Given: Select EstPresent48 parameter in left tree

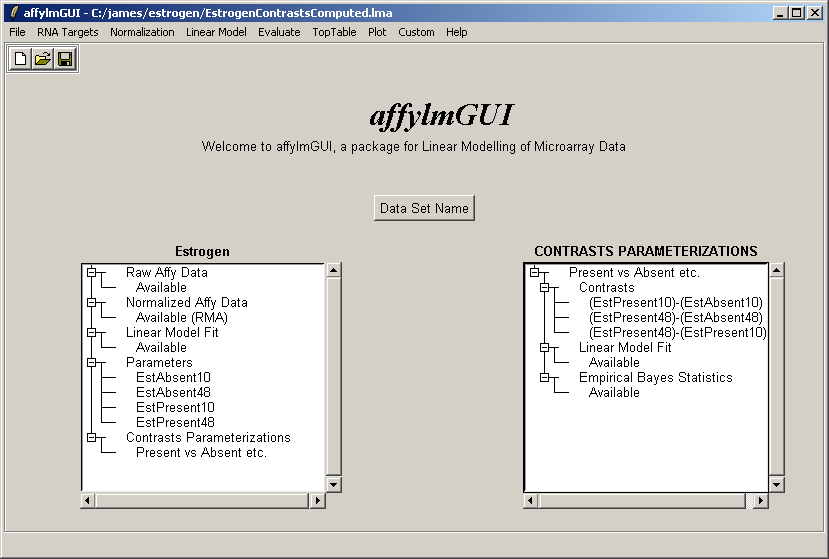Looking at the screenshot, I should click(x=175, y=422).
